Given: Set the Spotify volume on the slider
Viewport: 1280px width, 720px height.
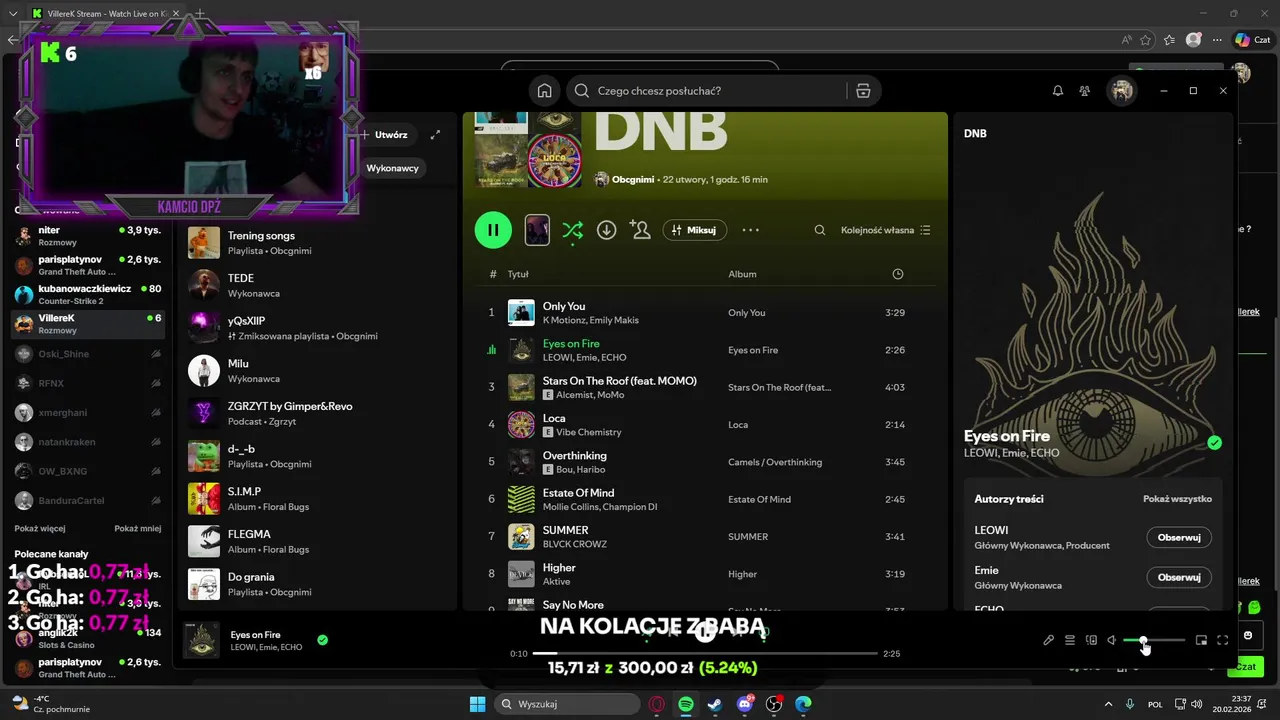Looking at the screenshot, I should click(1154, 640).
